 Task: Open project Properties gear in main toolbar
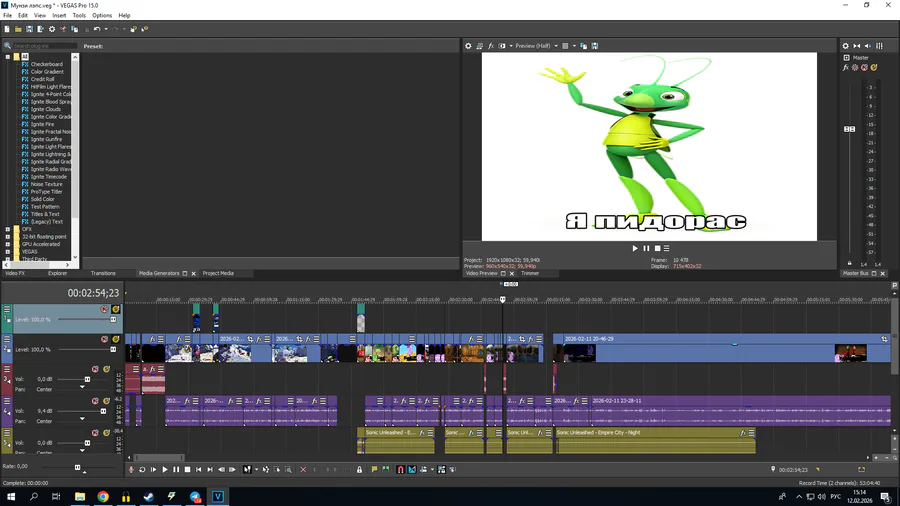coord(52,29)
